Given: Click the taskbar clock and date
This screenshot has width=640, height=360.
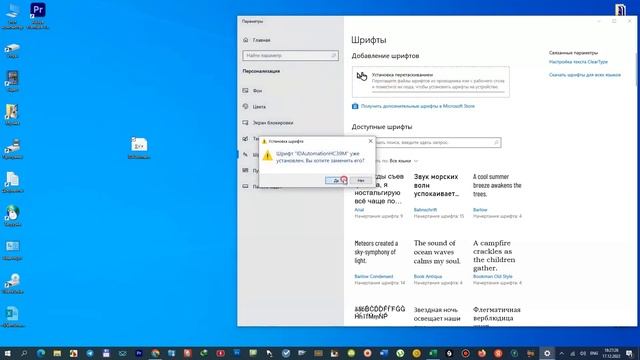Looking at the screenshot, I should [x=612, y=353].
